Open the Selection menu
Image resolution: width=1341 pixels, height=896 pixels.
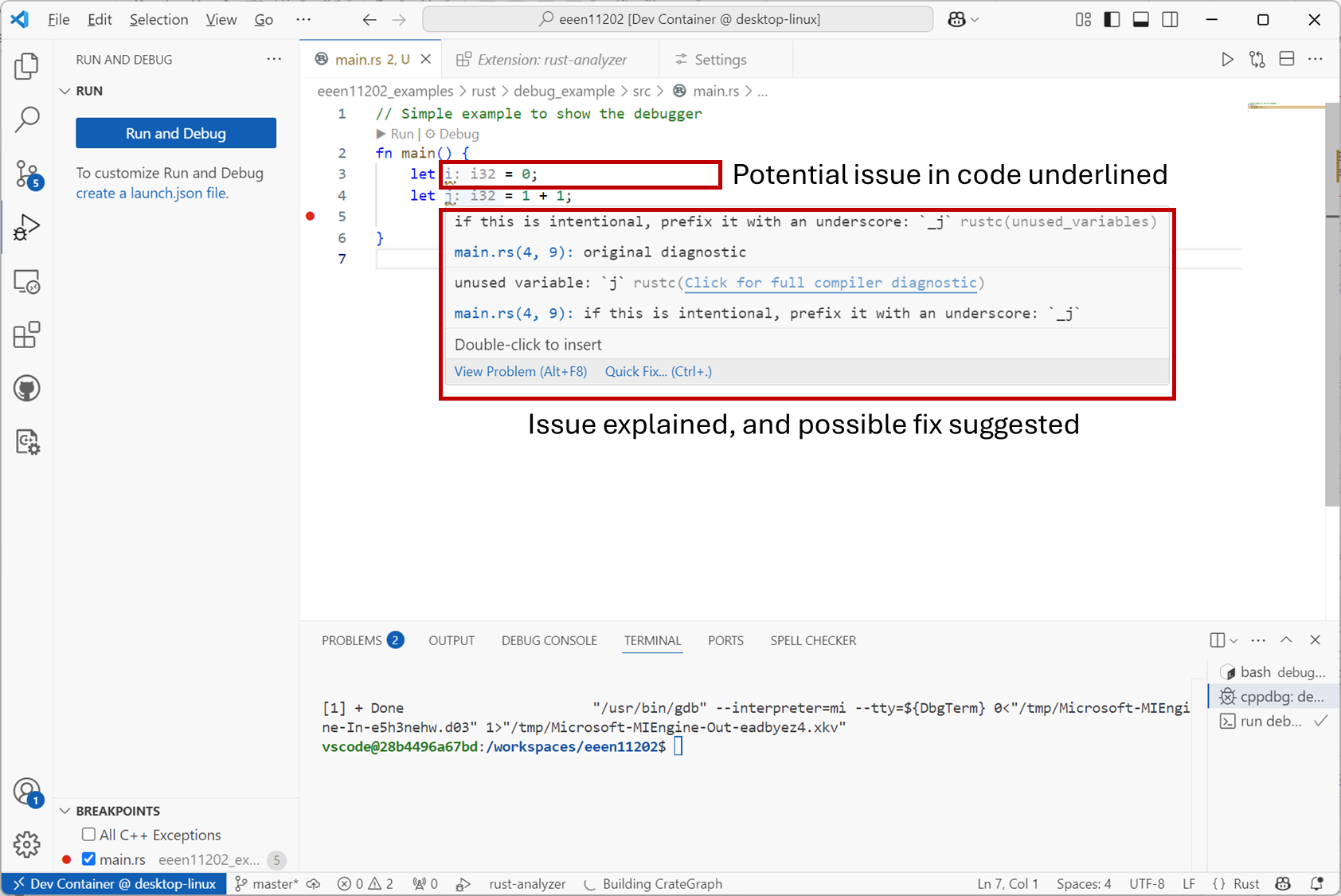(158, 19)
